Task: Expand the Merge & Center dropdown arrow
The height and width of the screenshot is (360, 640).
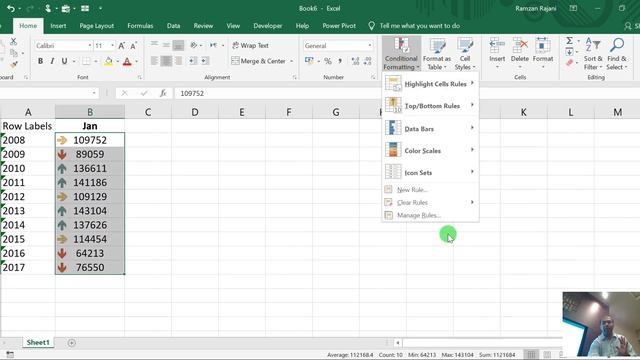Action: point(291,61)
